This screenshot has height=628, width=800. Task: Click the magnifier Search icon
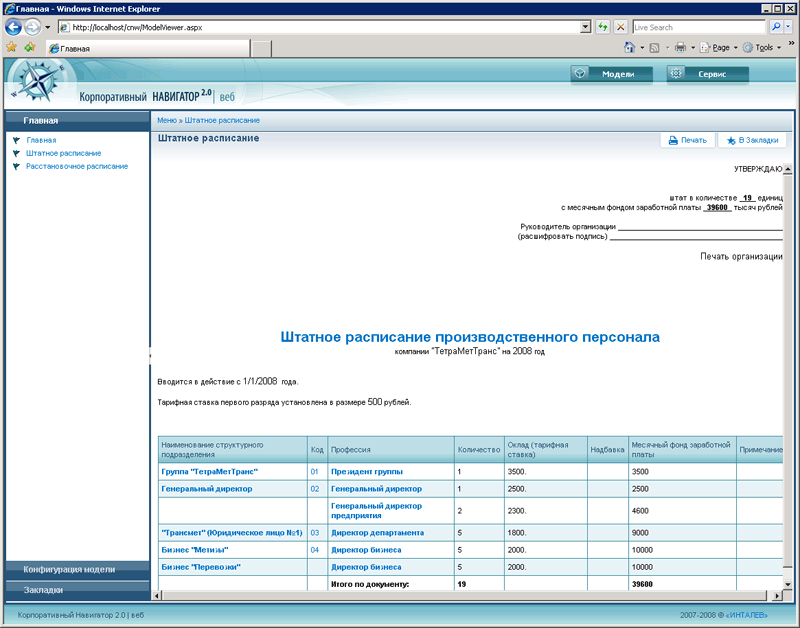776,27
